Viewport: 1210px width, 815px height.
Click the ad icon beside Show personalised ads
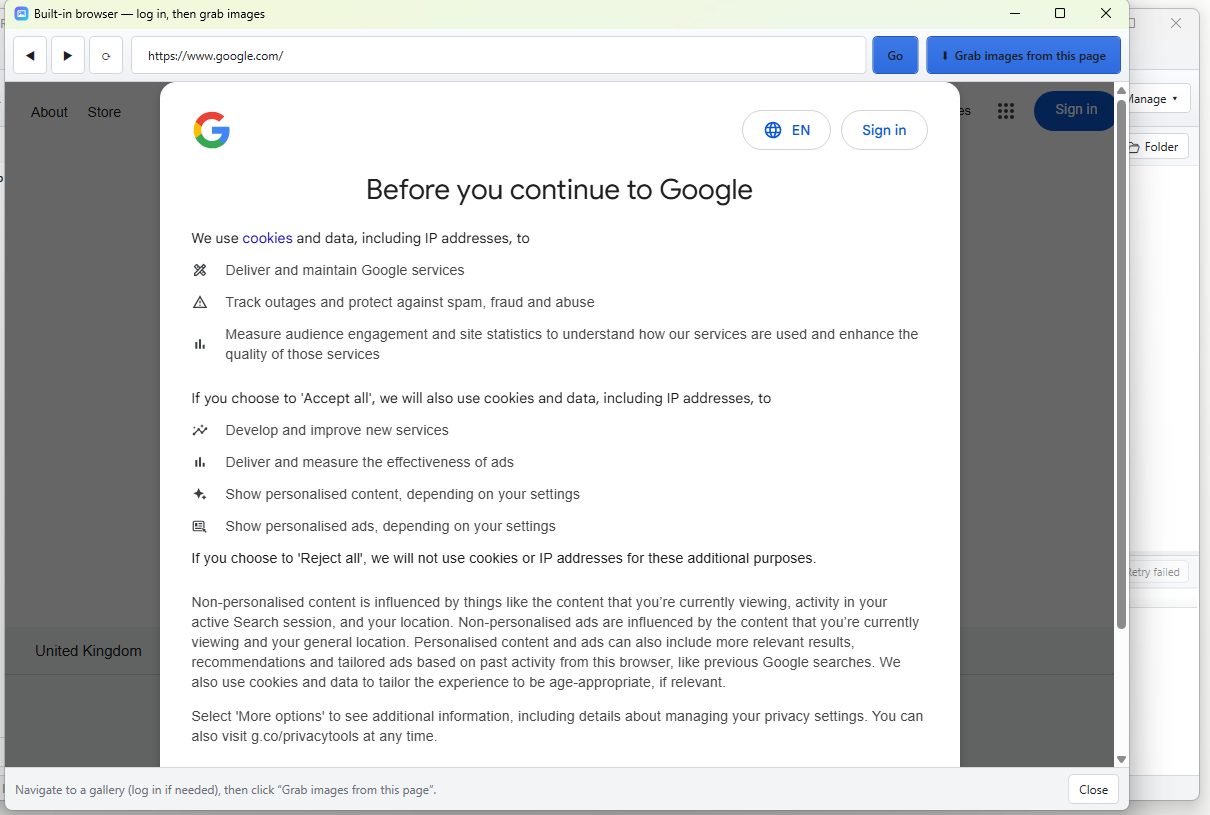(200, 526)
